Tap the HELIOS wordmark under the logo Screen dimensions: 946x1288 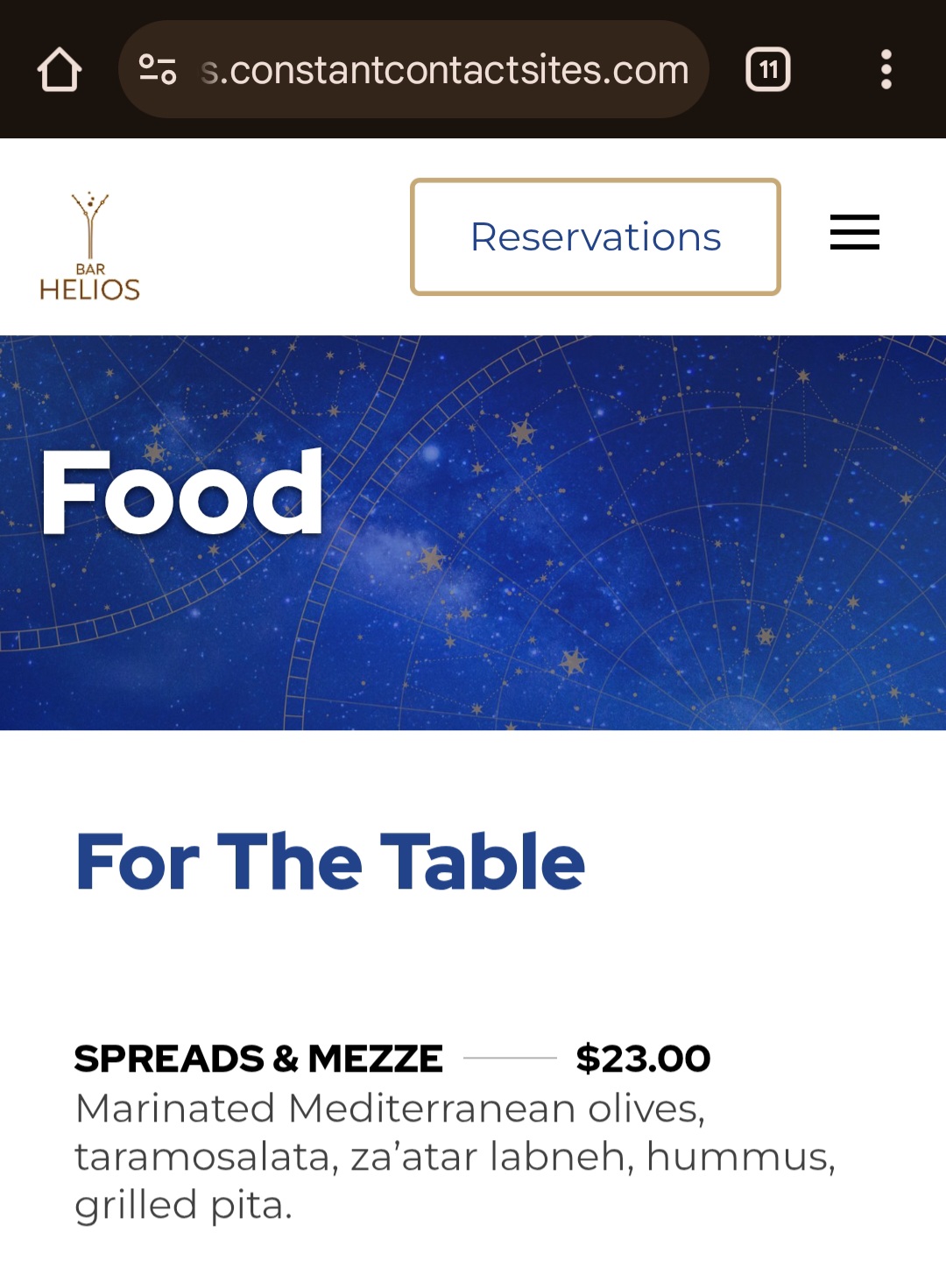tap(89, 290)
